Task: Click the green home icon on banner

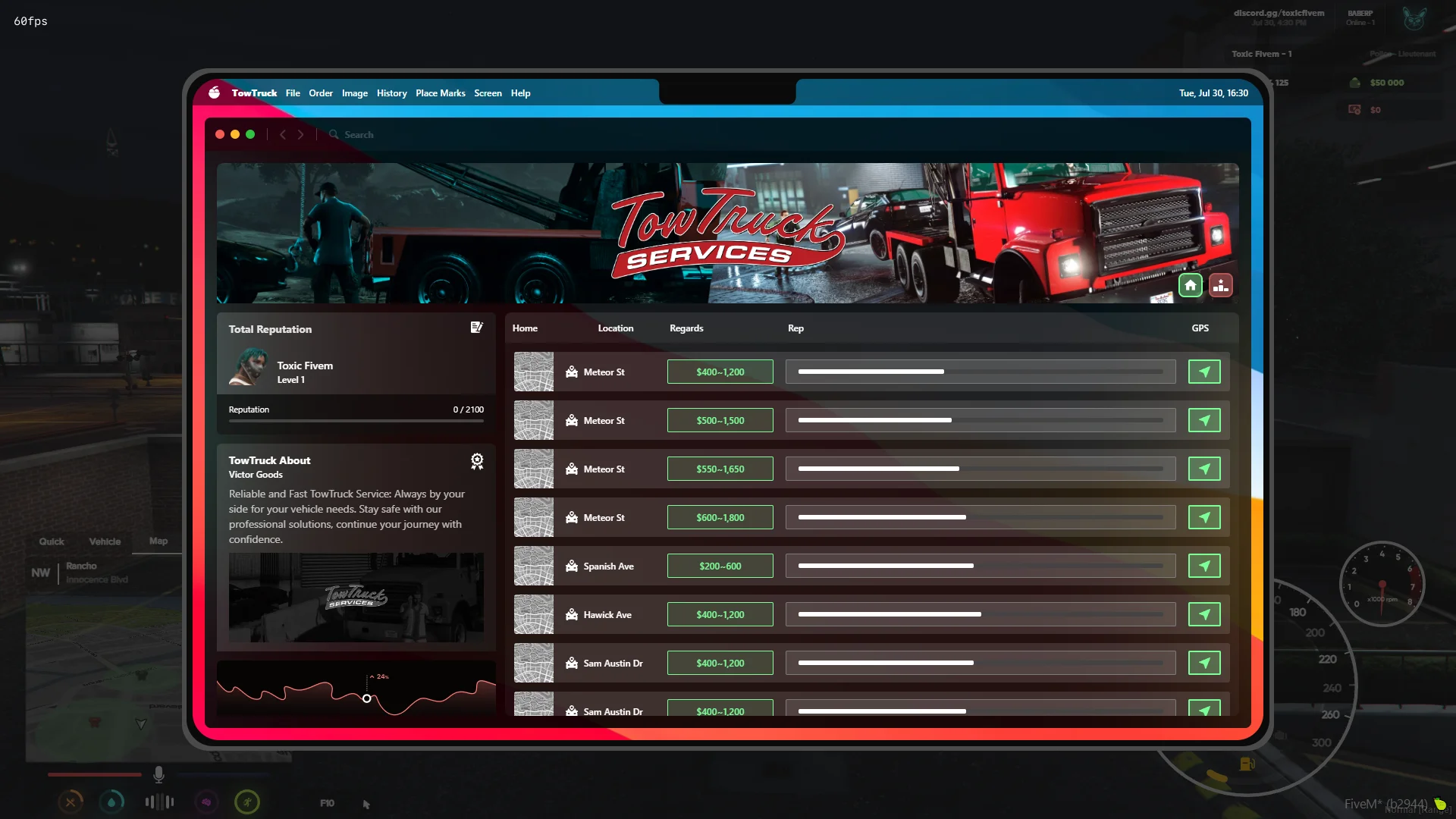Action: coord(1190,285)
